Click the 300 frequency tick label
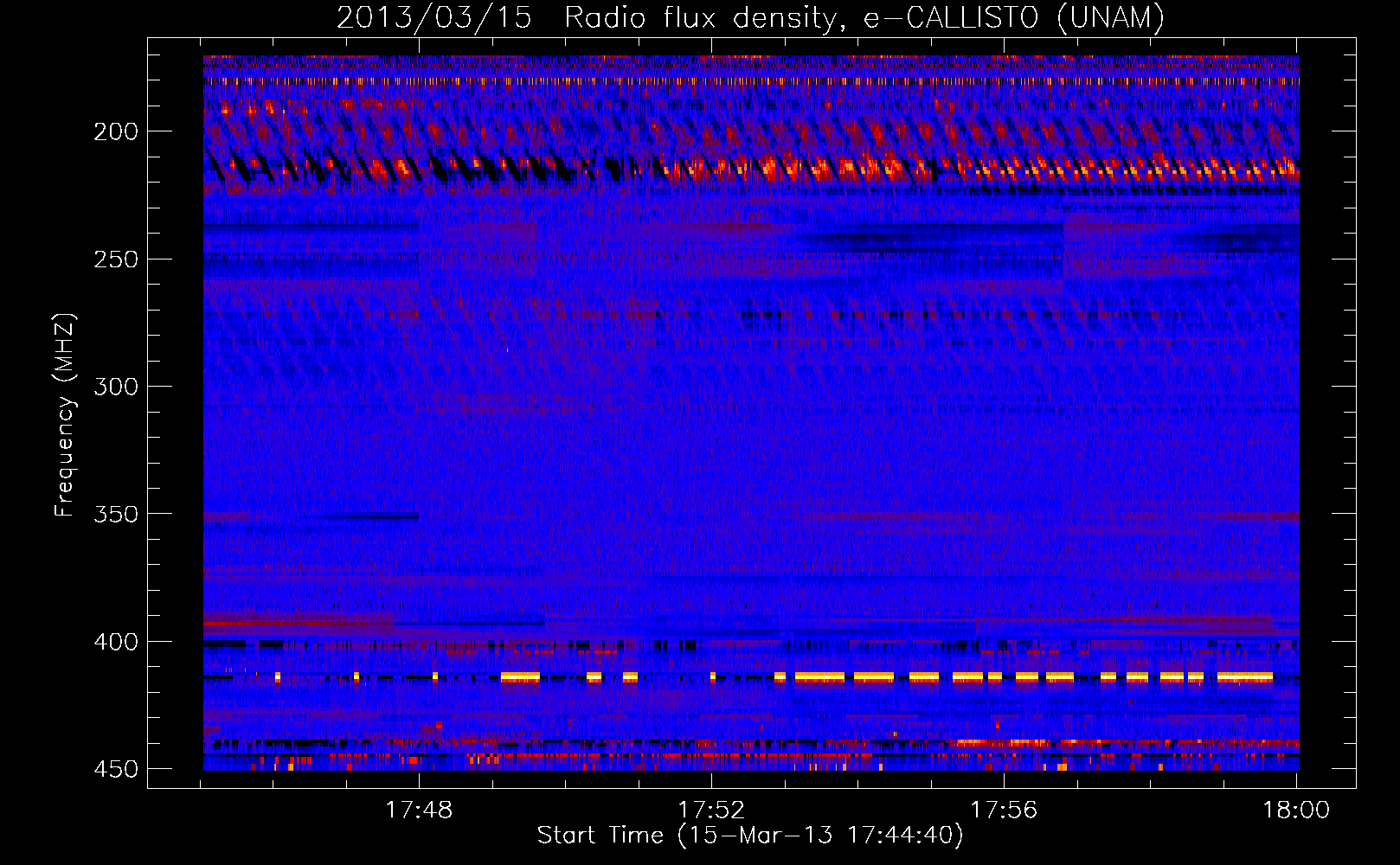The height and width of the screenshot is (865, 1400). 116,387
